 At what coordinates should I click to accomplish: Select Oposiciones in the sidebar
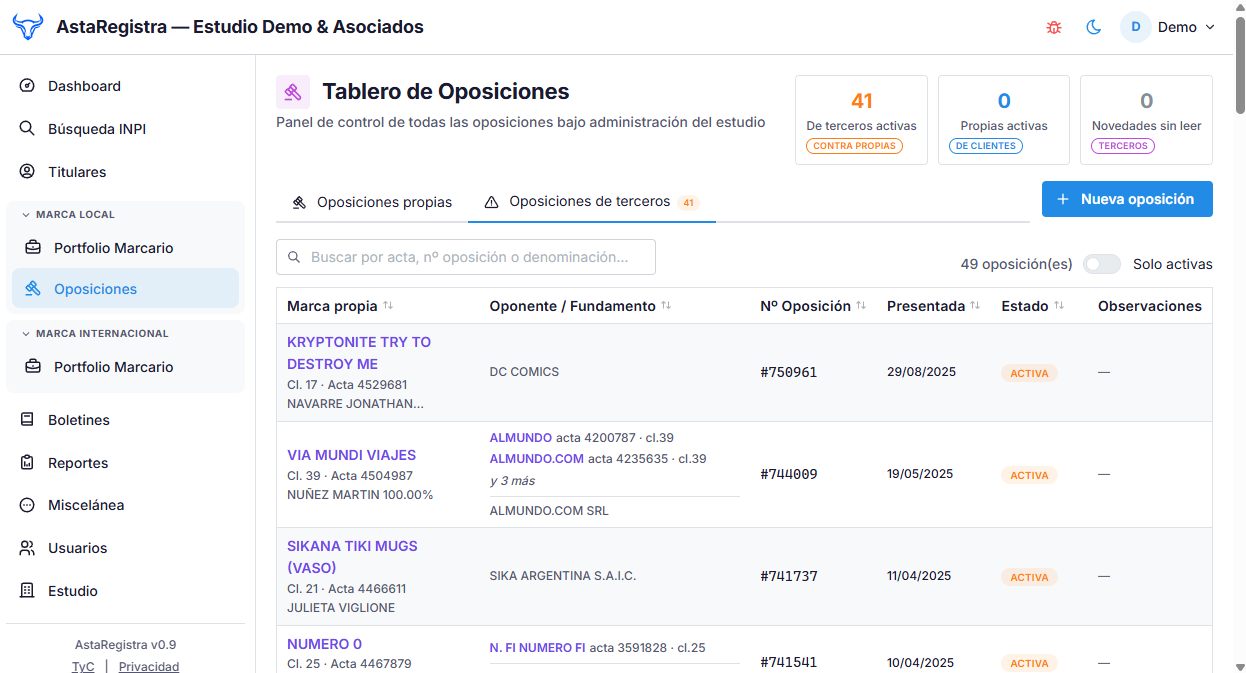(x=125, y=289)
